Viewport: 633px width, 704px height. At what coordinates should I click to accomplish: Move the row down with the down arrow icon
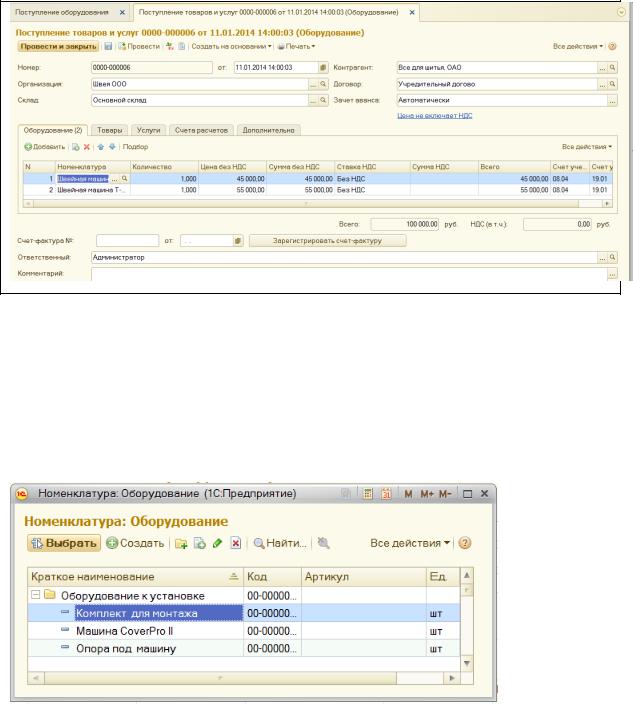click(112, 147)
